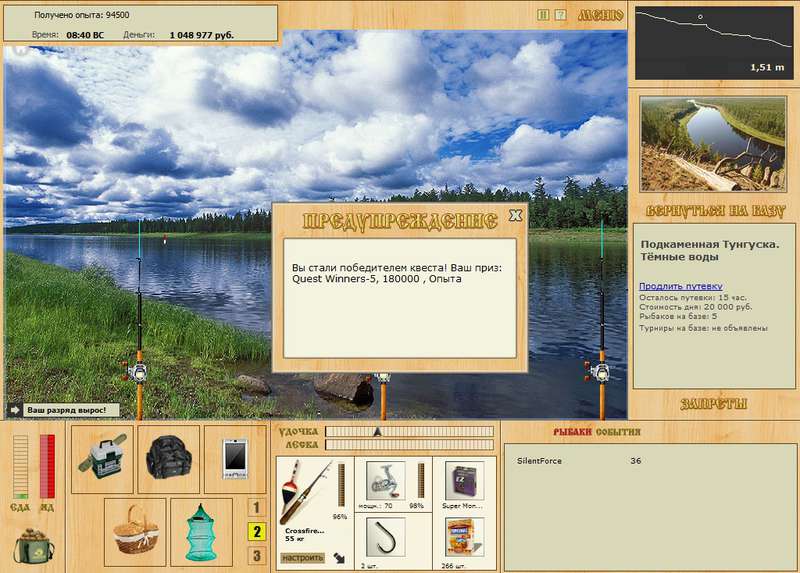The width and height of the screenshot is (800, 573).
Task: Click 'Получено опыта: 94500' text
Action: [82, 15]
